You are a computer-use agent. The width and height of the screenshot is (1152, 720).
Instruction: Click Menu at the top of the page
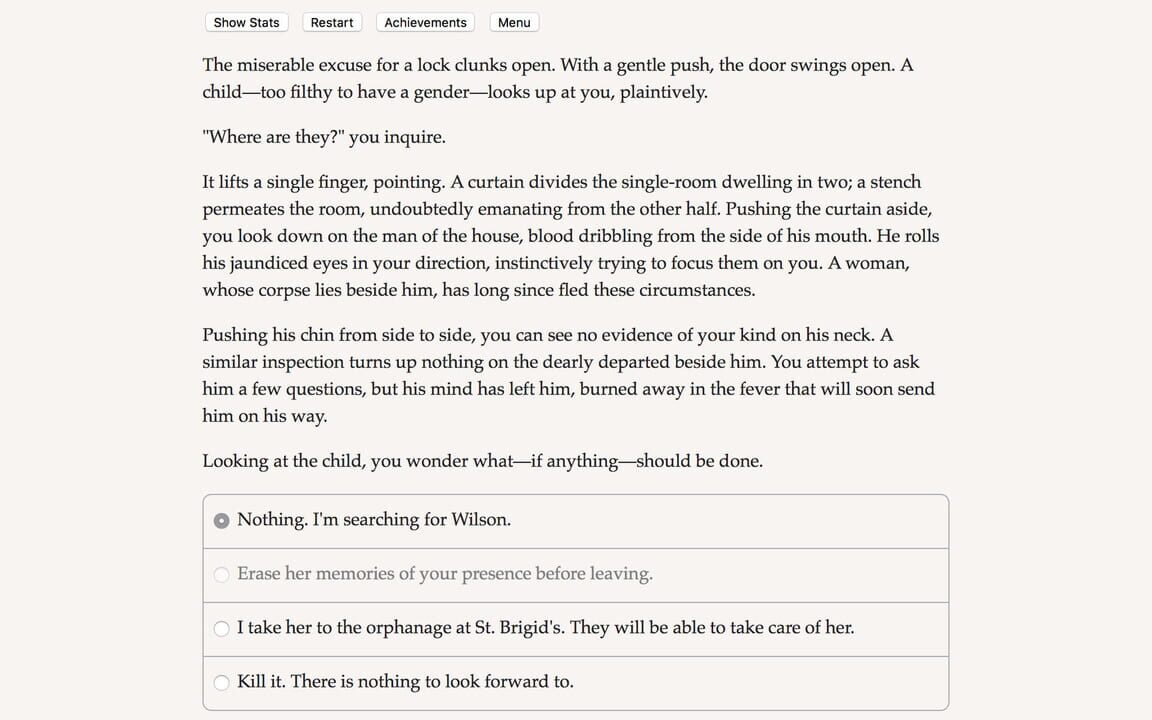click(x=513, y=22)
